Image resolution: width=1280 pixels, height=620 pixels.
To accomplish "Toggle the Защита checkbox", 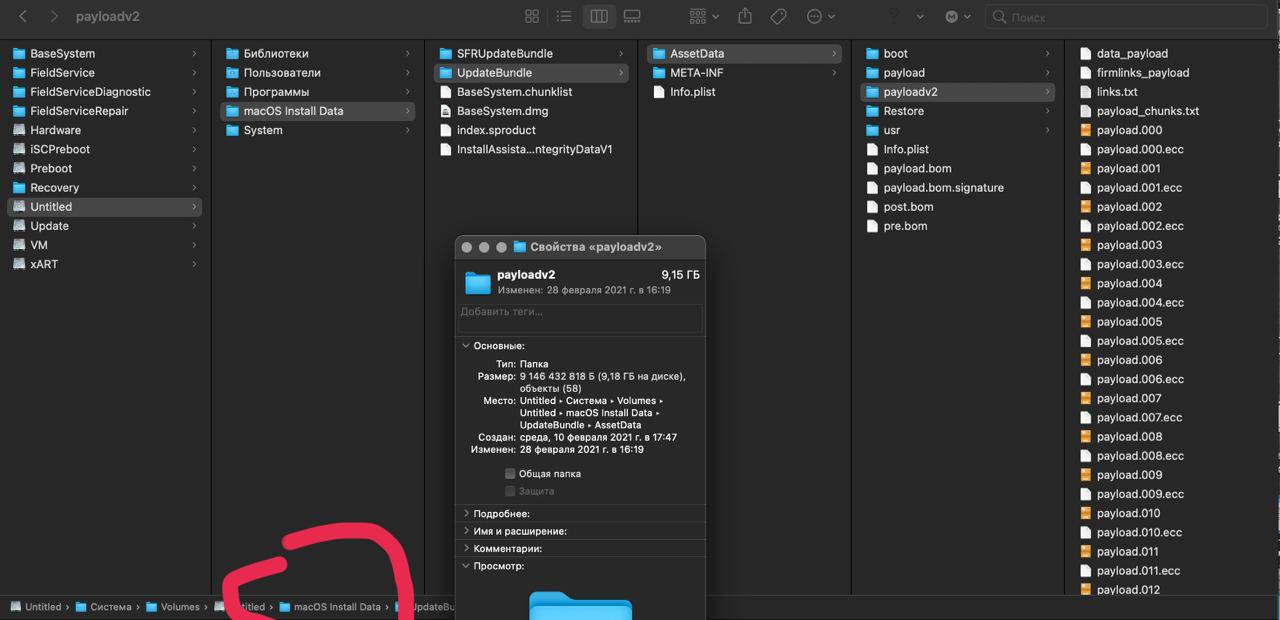I will point(510,492).
